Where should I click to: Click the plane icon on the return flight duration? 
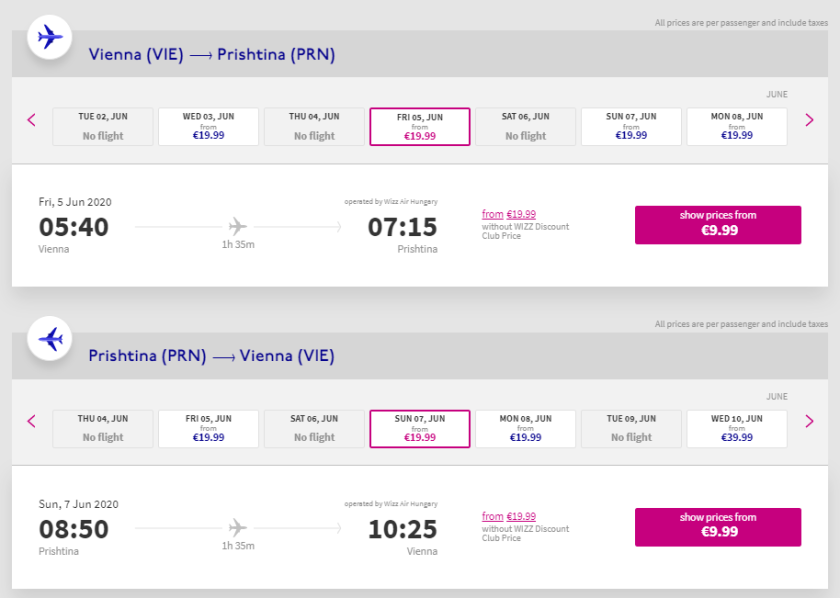tap(237, 527)
